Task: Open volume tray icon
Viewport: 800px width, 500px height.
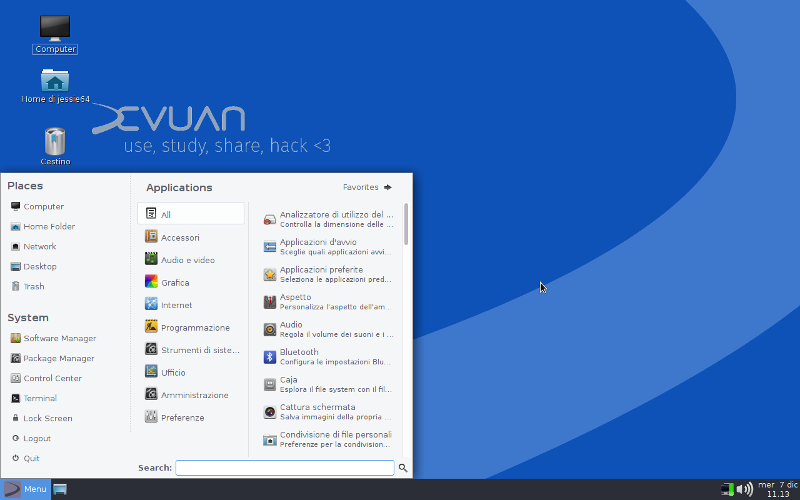Action: point(744,490)
